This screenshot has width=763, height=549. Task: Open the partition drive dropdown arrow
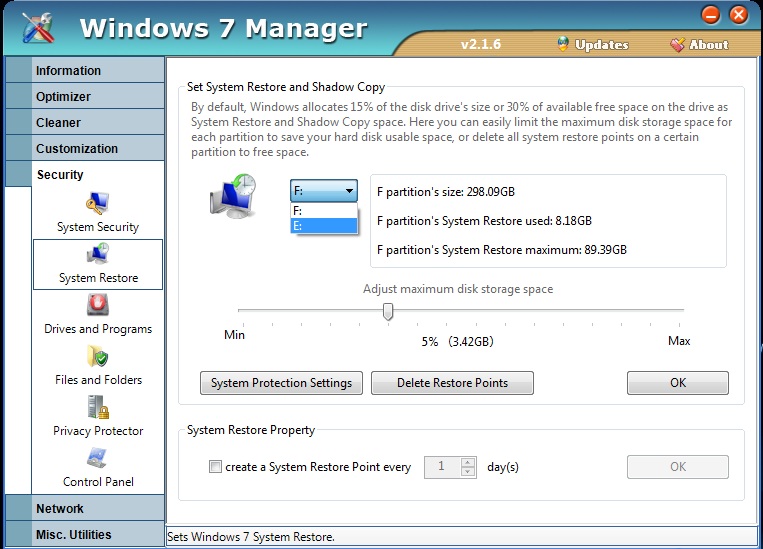[349, 191]
